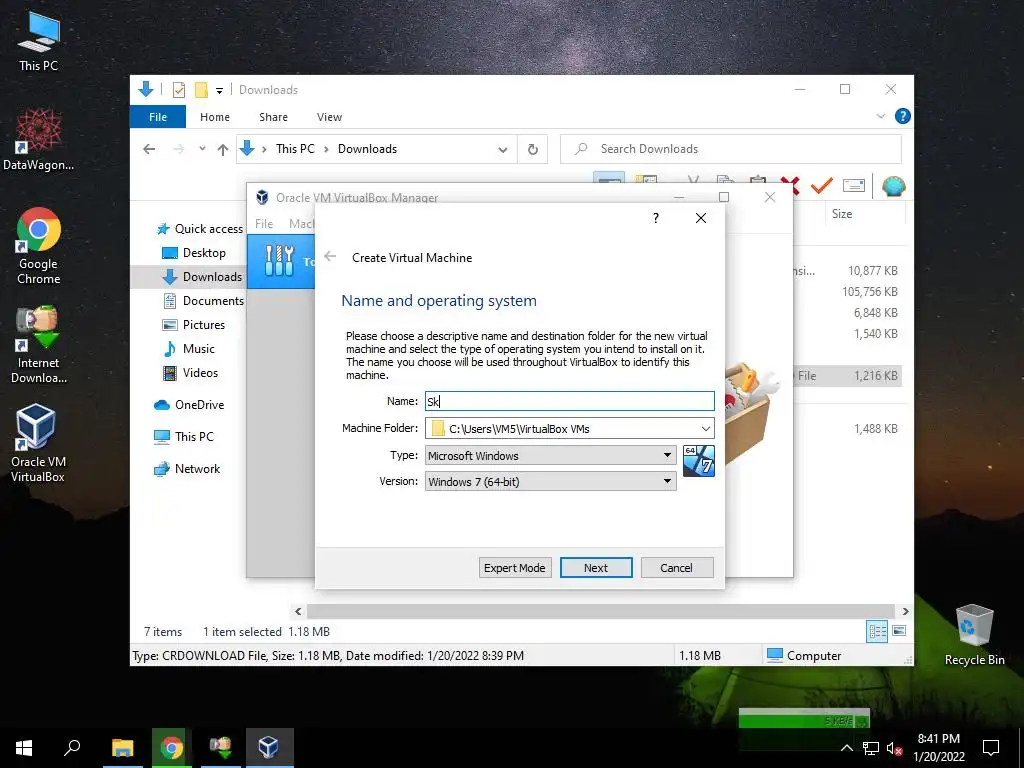The width and height of the screenshot is (1024, 768).
Task: Click Google Chrome on the taskbar
Action: 172,748
